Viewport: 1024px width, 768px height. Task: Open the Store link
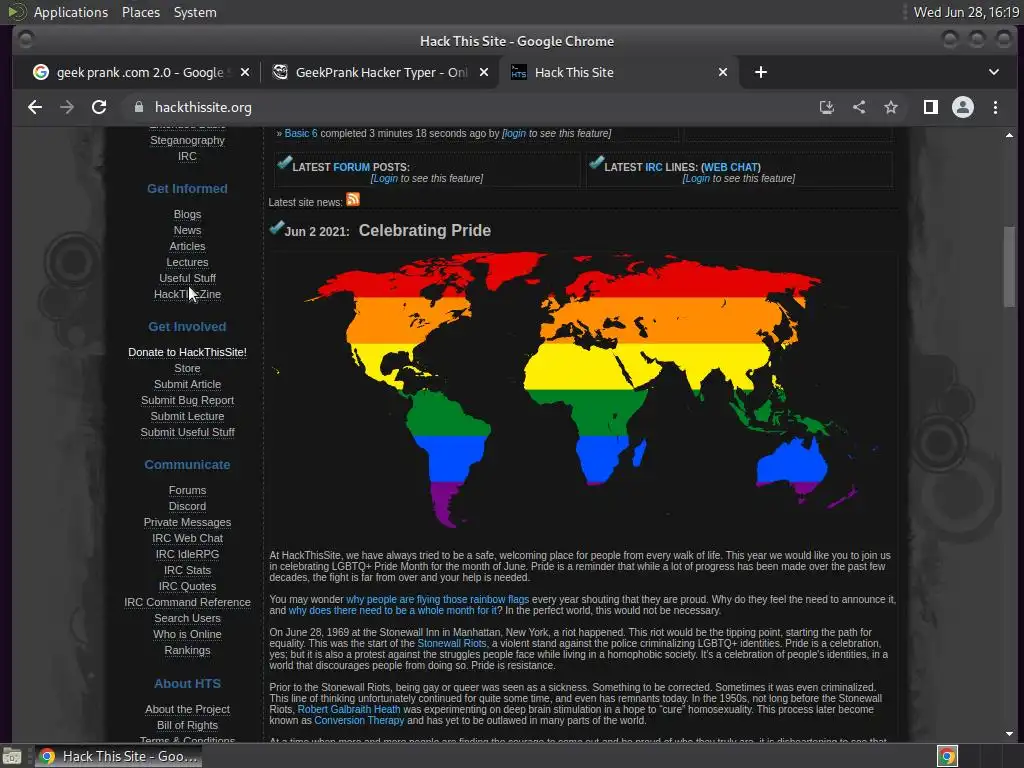(x=187, y=368)
